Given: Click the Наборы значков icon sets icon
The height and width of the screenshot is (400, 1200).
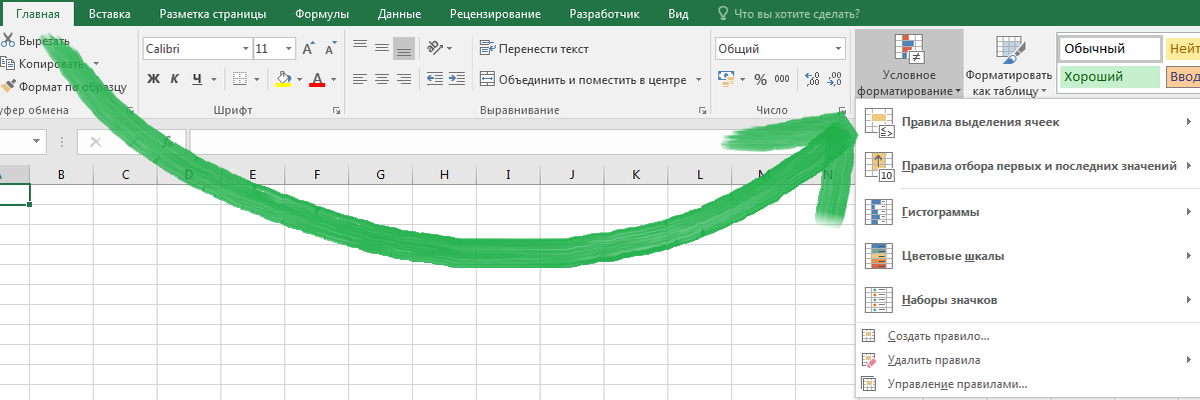Looking at the screenshot, I should (x=879, y=299).
